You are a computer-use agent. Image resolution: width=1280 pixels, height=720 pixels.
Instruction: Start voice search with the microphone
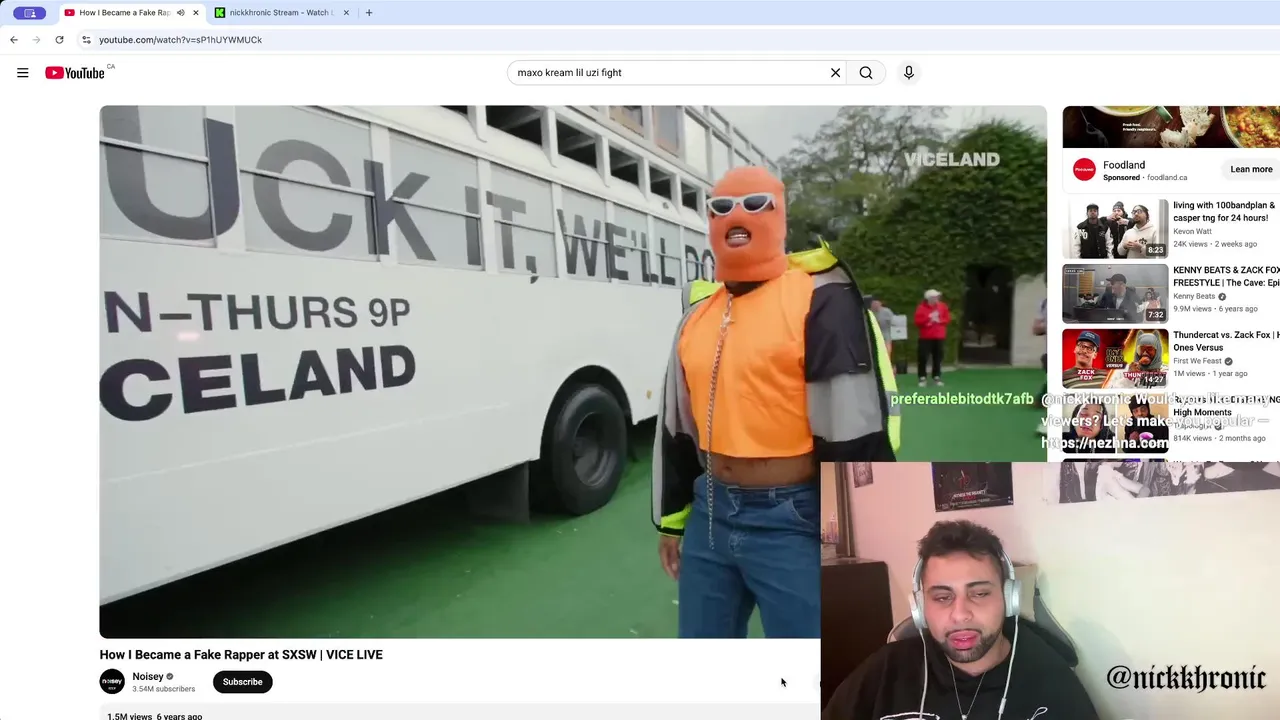[909, 73]
